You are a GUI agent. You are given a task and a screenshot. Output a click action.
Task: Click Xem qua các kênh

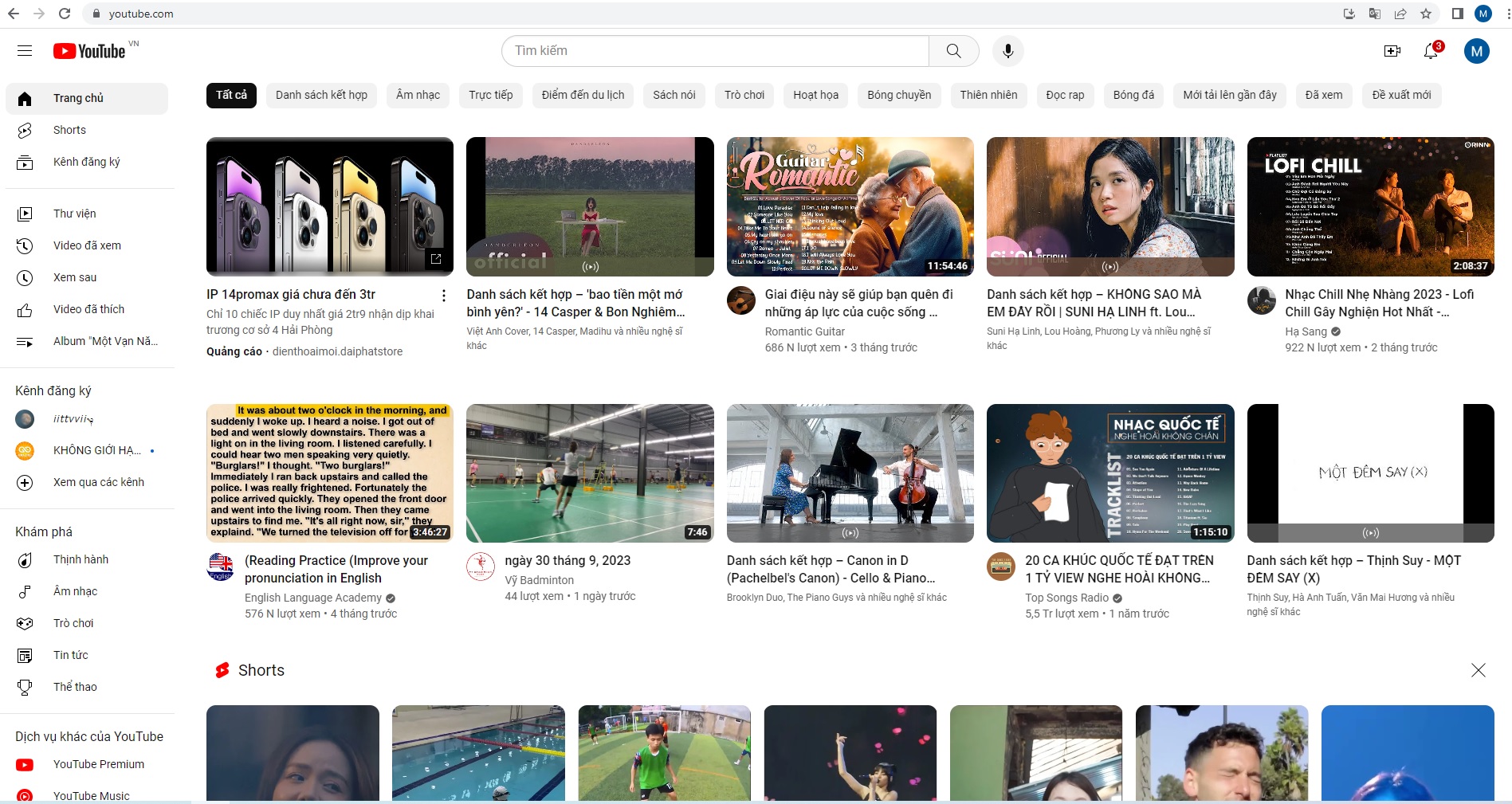87,482
